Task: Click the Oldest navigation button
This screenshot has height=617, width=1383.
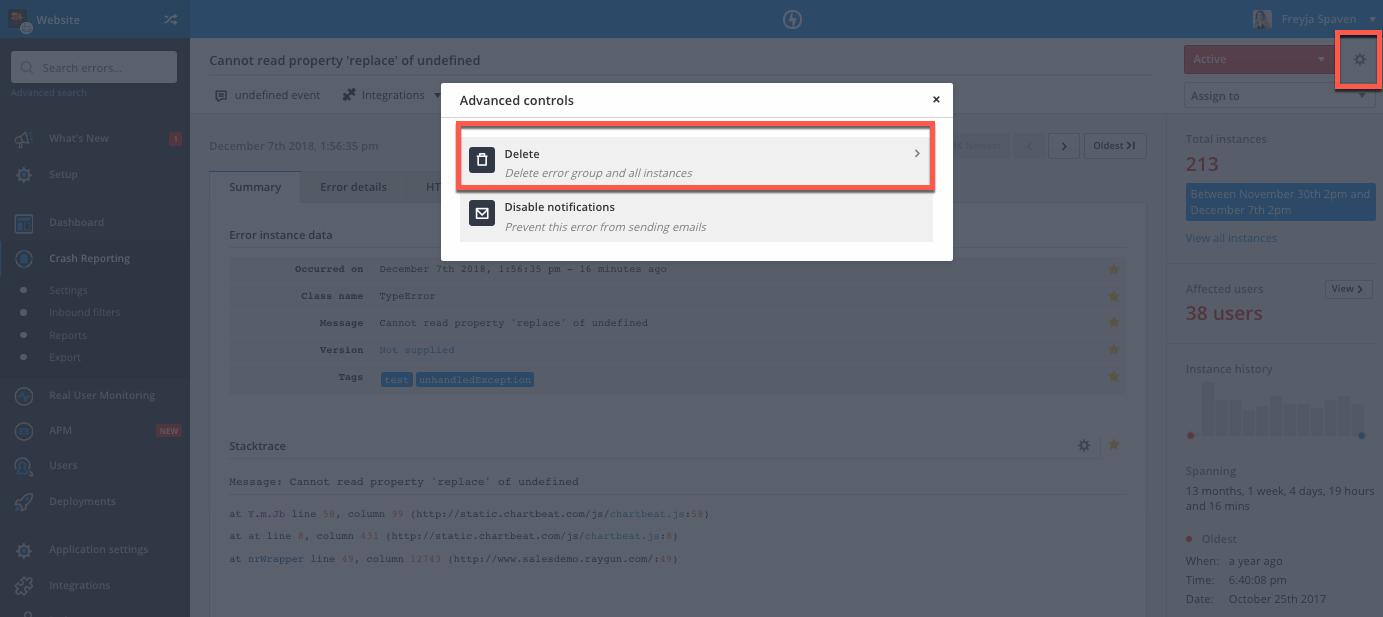Action: [1115, 145]
